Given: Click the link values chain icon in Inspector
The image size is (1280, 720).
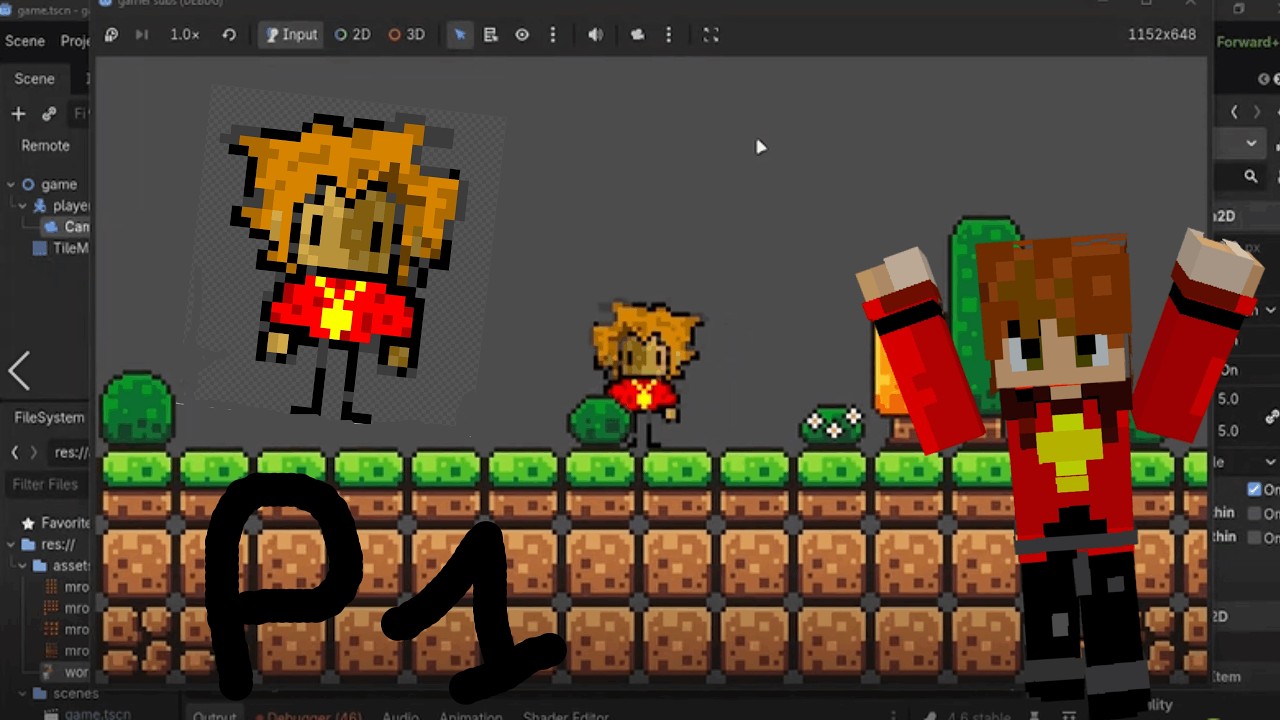Looking at the screenshot, I should [1272, 416].
